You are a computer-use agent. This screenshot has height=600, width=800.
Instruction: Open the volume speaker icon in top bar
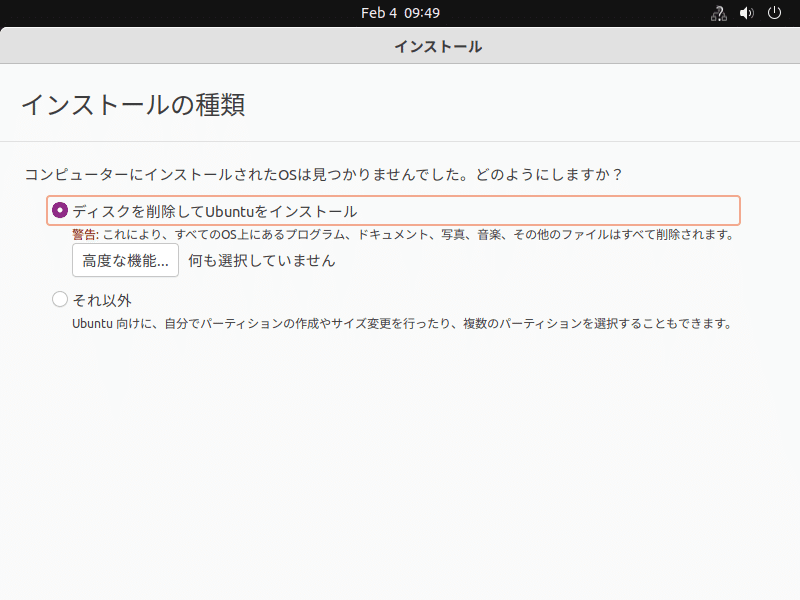746,13
